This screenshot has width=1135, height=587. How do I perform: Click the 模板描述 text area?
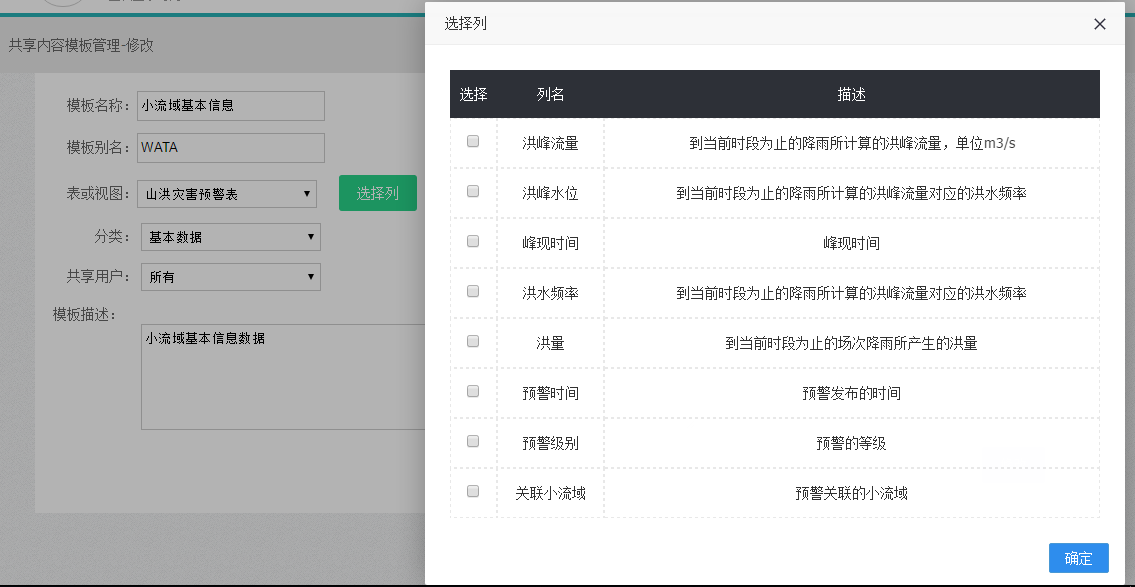283,375
